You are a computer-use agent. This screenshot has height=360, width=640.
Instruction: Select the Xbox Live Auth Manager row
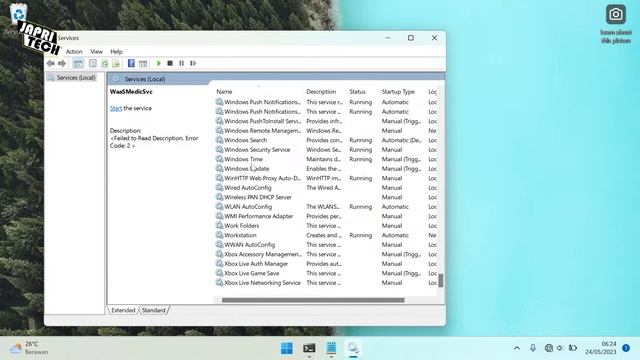click(327, 264)
